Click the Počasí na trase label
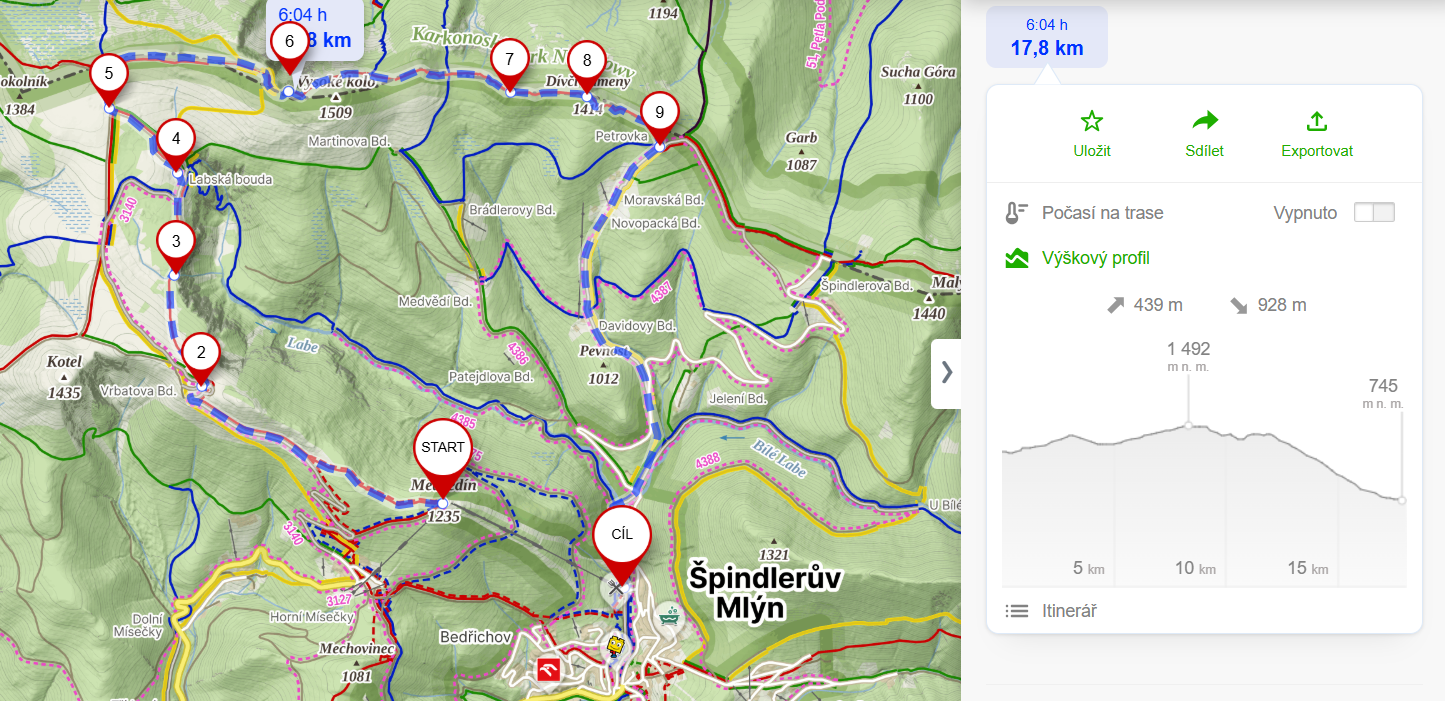 point(1102,213)
